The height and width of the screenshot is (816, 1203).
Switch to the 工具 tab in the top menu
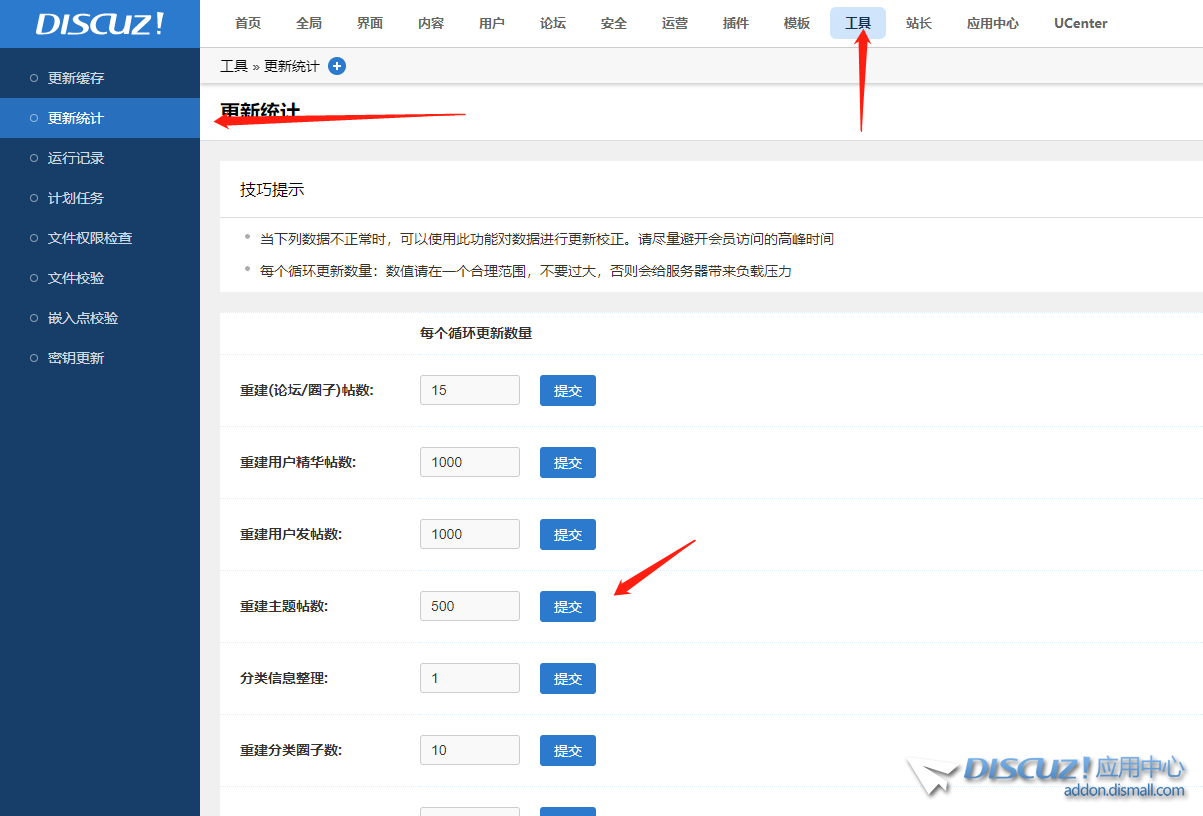pyautogui.click(x=857, y=23)
